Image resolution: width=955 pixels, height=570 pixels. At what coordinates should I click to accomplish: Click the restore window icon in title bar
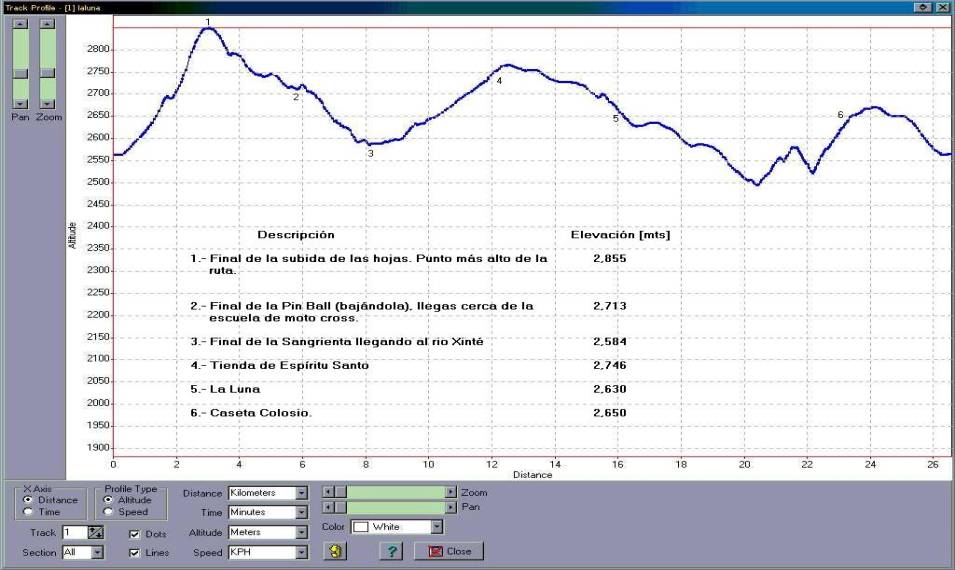[921, 7]
